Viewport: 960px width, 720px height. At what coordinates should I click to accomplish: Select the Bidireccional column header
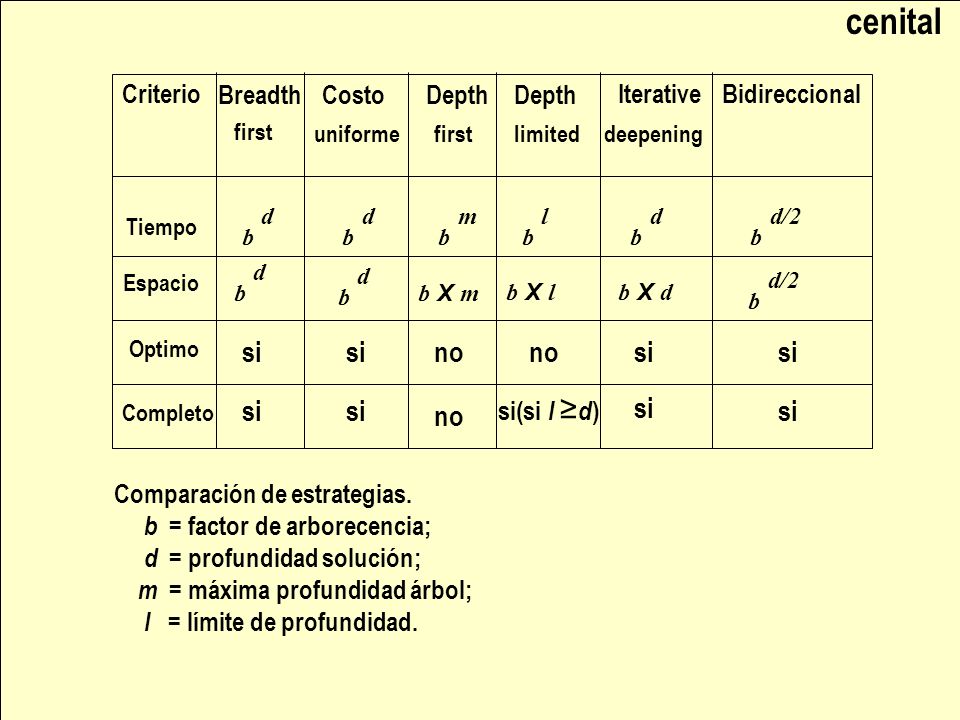pos(792,126)
